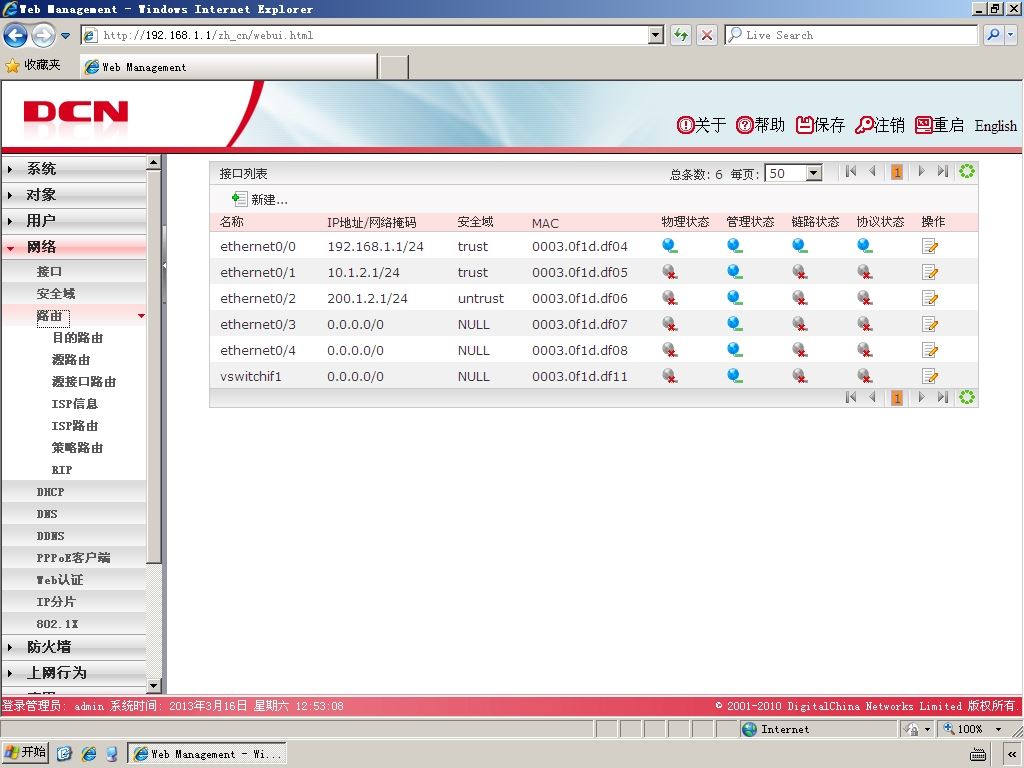Select 目的路由 under routing
This screenshot has height=768, width=1024.
tap(77, 338)
